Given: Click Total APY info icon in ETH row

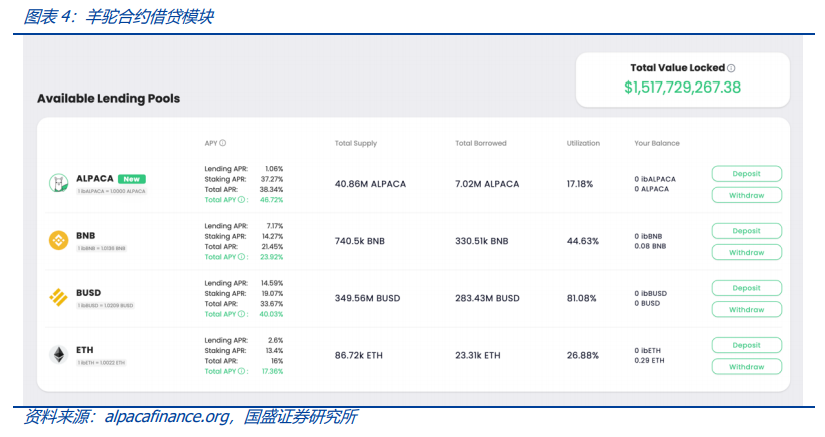Looking at the screenshot, I should (x=241, y=371).
